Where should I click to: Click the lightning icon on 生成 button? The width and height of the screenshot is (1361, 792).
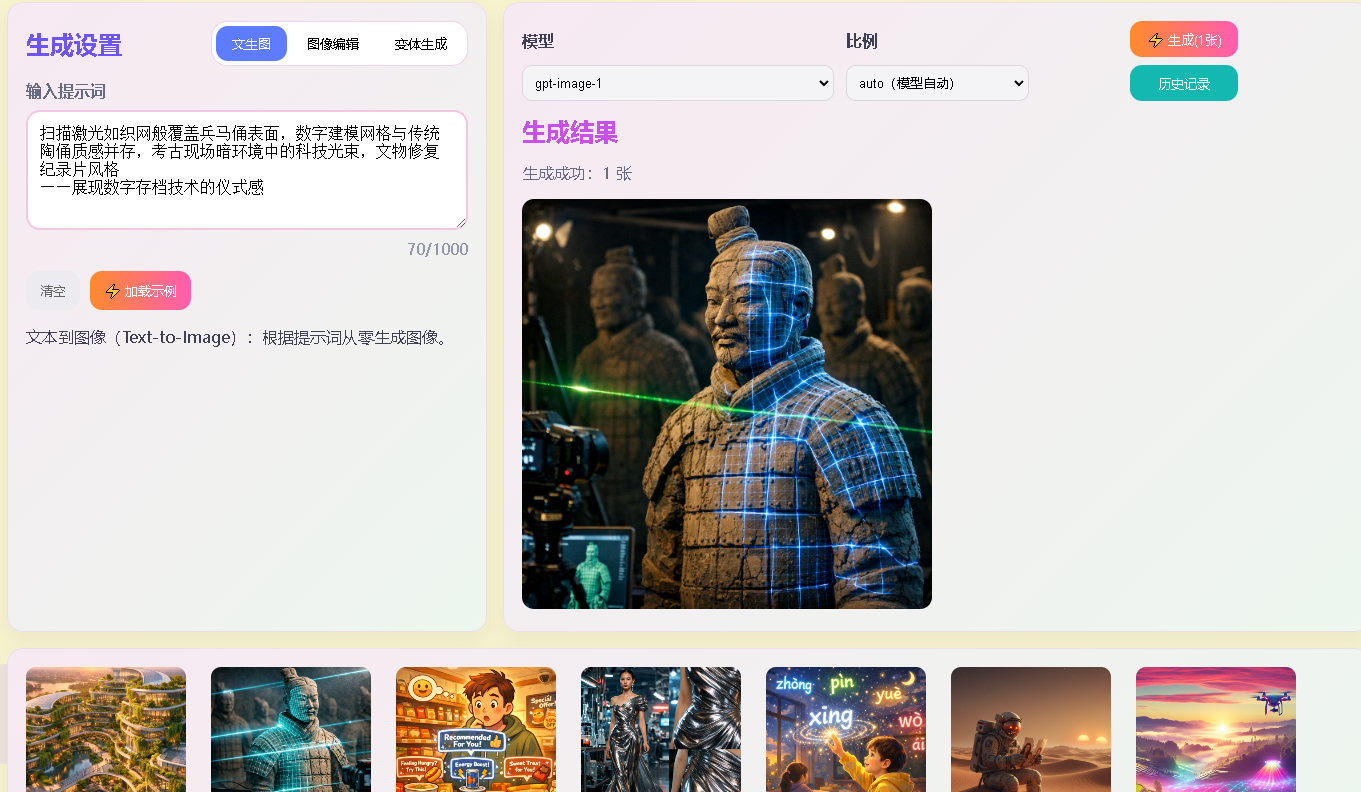(x=1155, y=40)
